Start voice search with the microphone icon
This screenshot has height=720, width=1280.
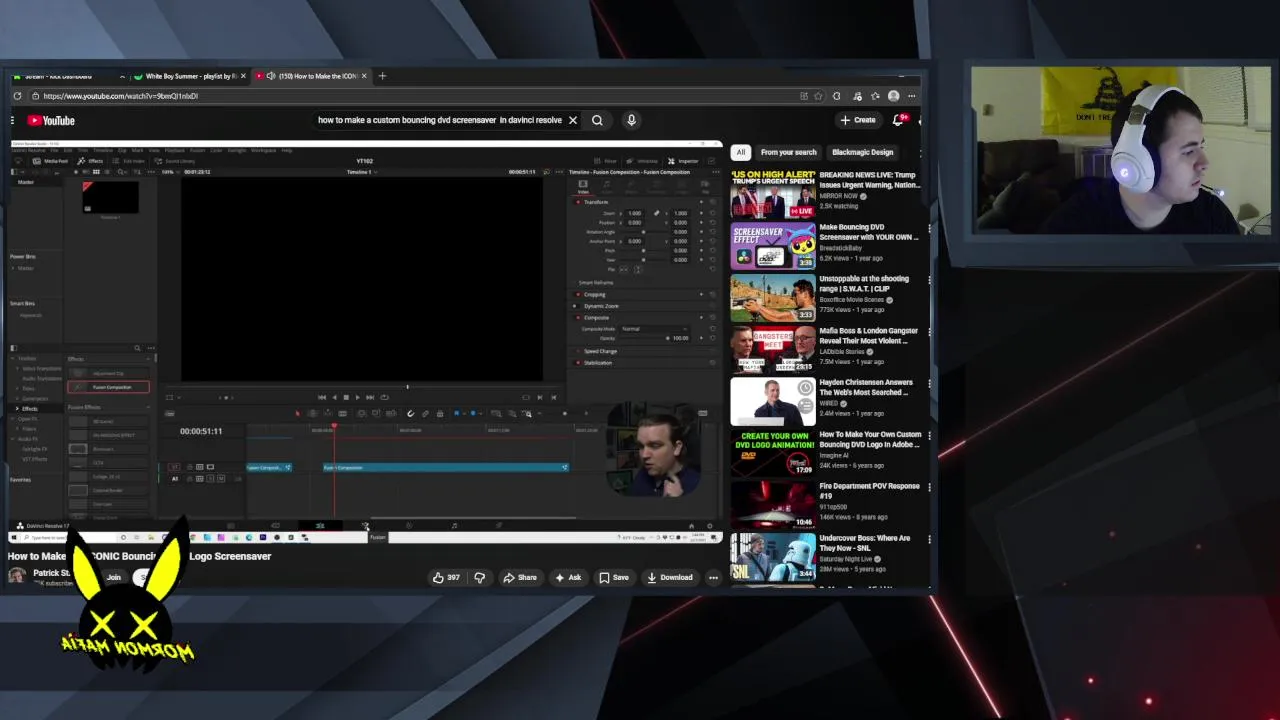pos(631,120)
